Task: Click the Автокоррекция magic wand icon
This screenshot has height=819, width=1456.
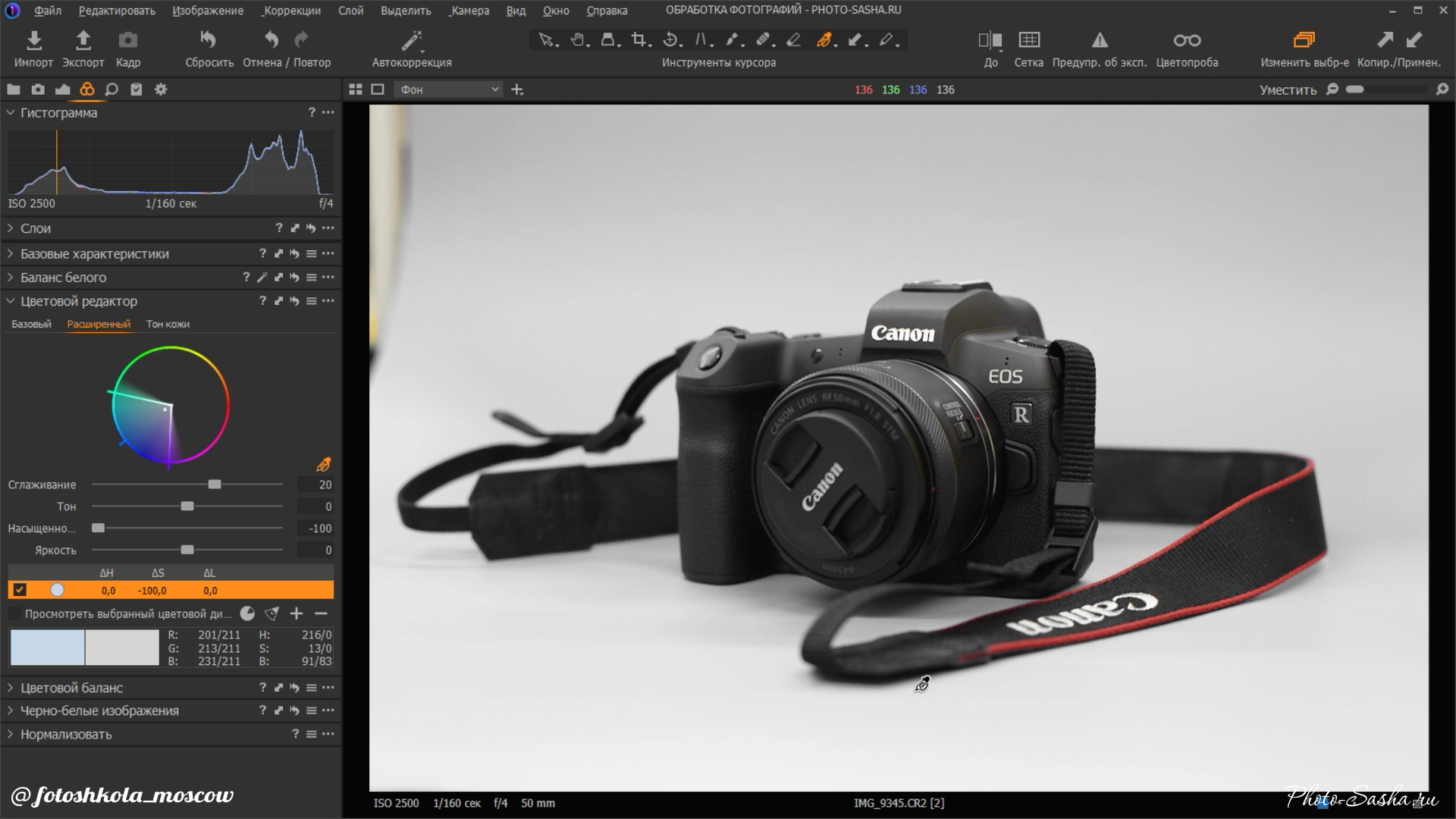Action: click(411, 40)
